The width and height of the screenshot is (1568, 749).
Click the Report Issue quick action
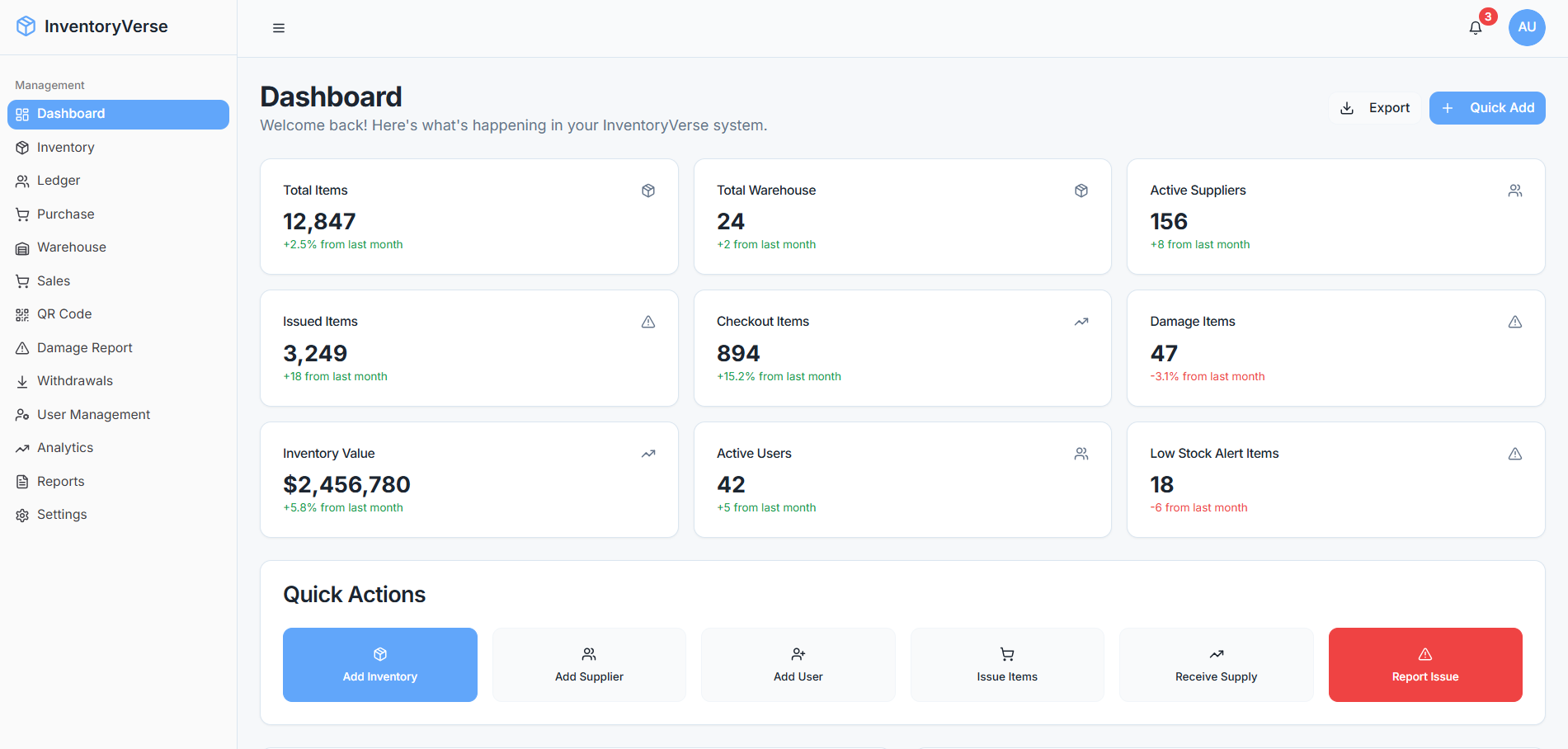[x=1424, y=665]
